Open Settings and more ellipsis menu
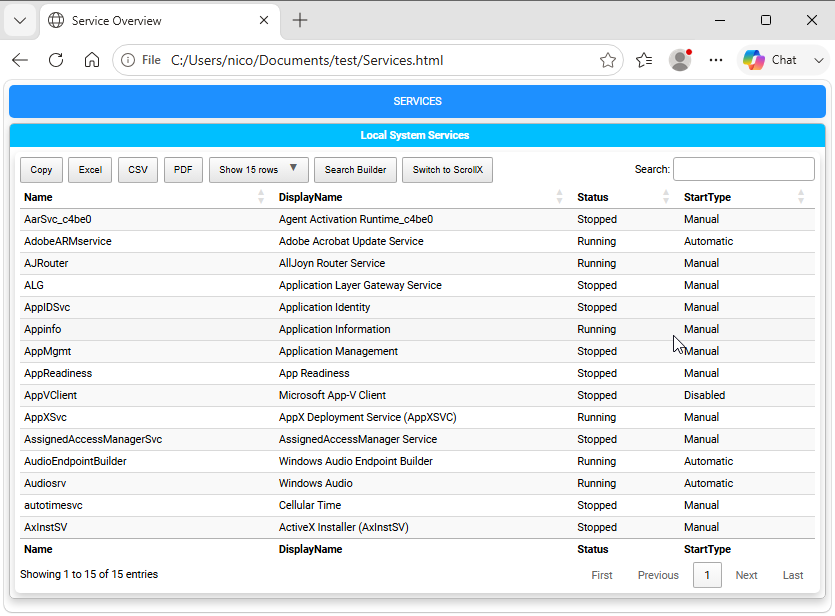The width and height of the screenshot is (835, 616). click(716, 60)
